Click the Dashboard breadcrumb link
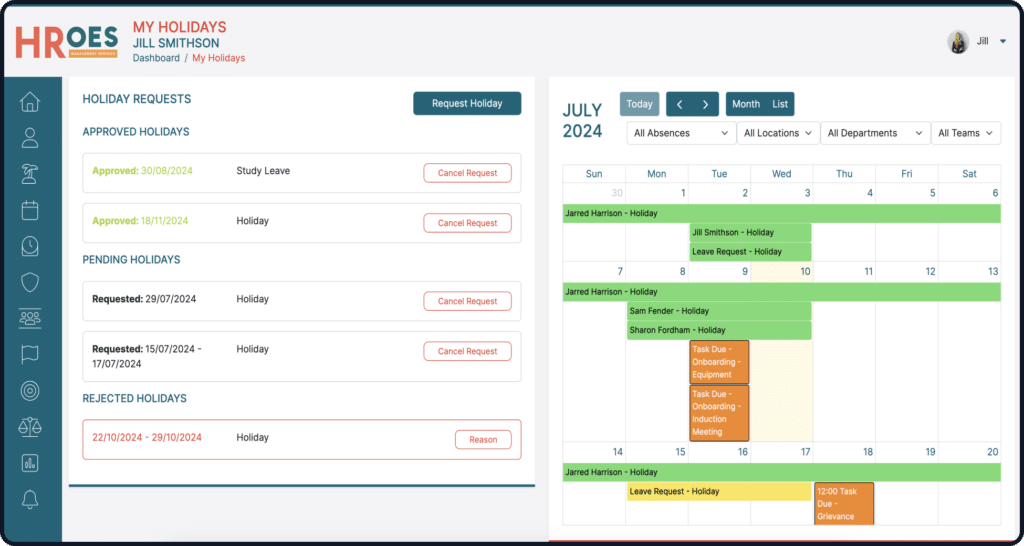The height and width of the screenshot is (546, 1024). tap(156, 58)
